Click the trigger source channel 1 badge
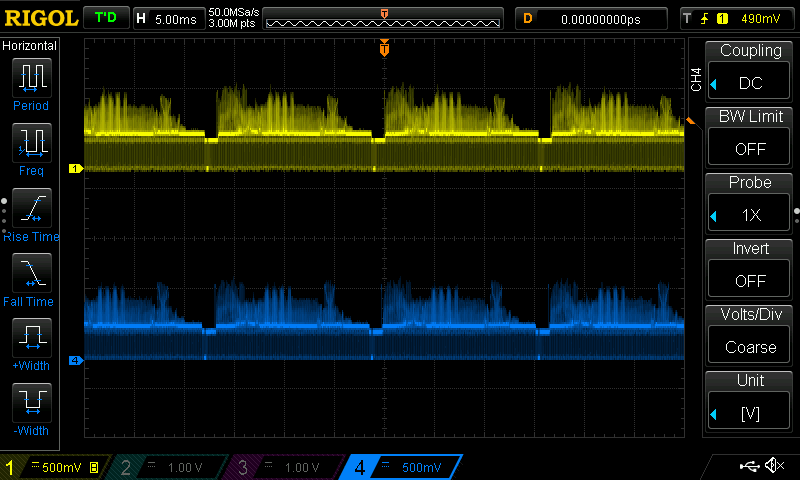This screenshot has height=480, width=800. click(x=722, y=19)
